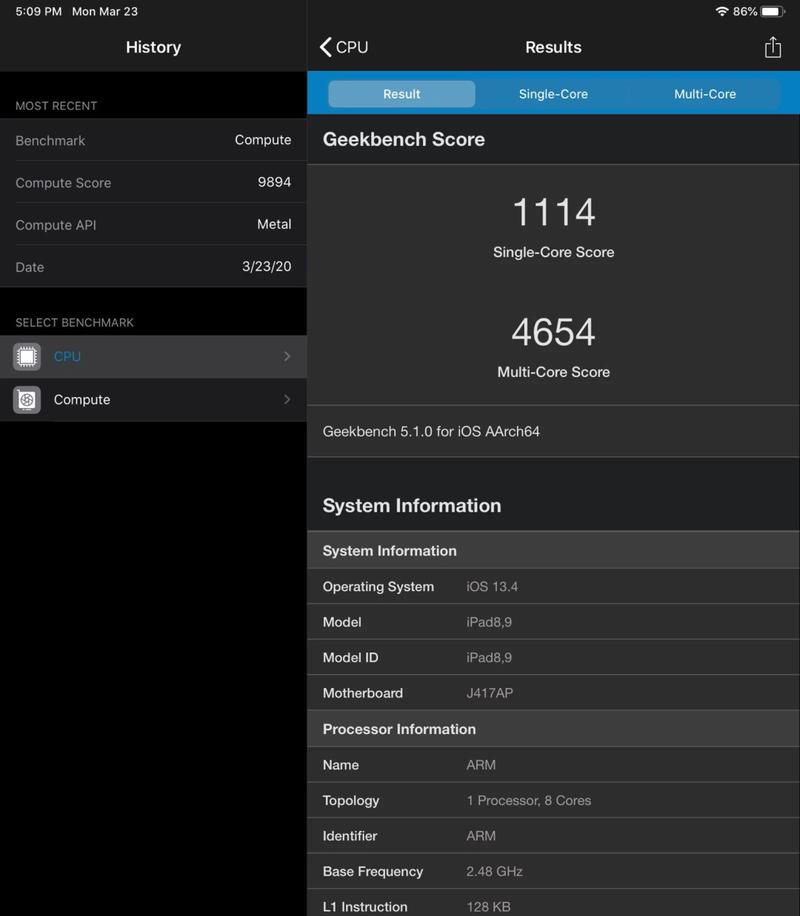This screenshot has width=800, height=916.
Task: Select the History panel title
Action: (x=153, y=47)
